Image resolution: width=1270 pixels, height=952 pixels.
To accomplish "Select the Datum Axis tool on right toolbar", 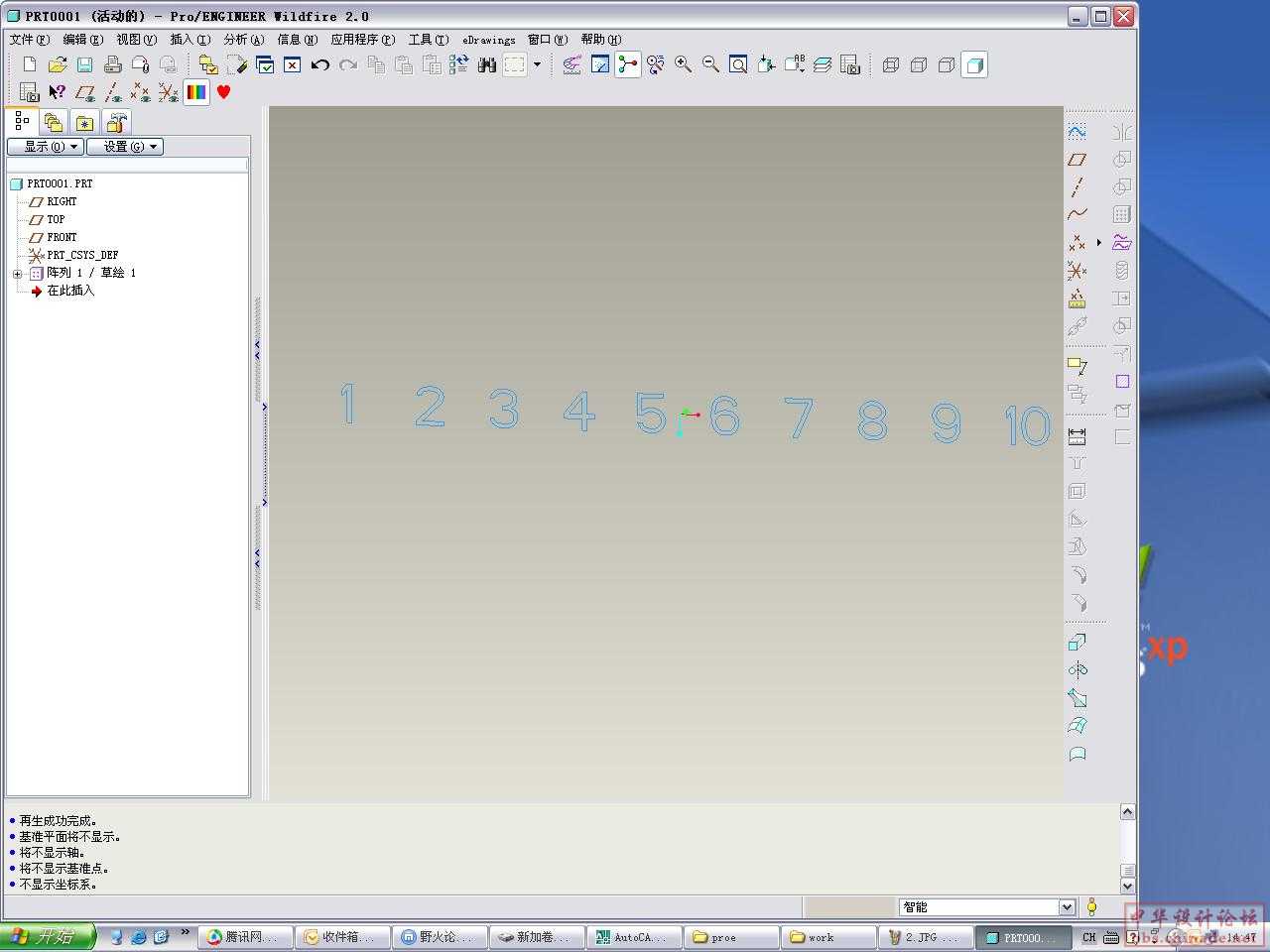I will tap(1077, 187).
